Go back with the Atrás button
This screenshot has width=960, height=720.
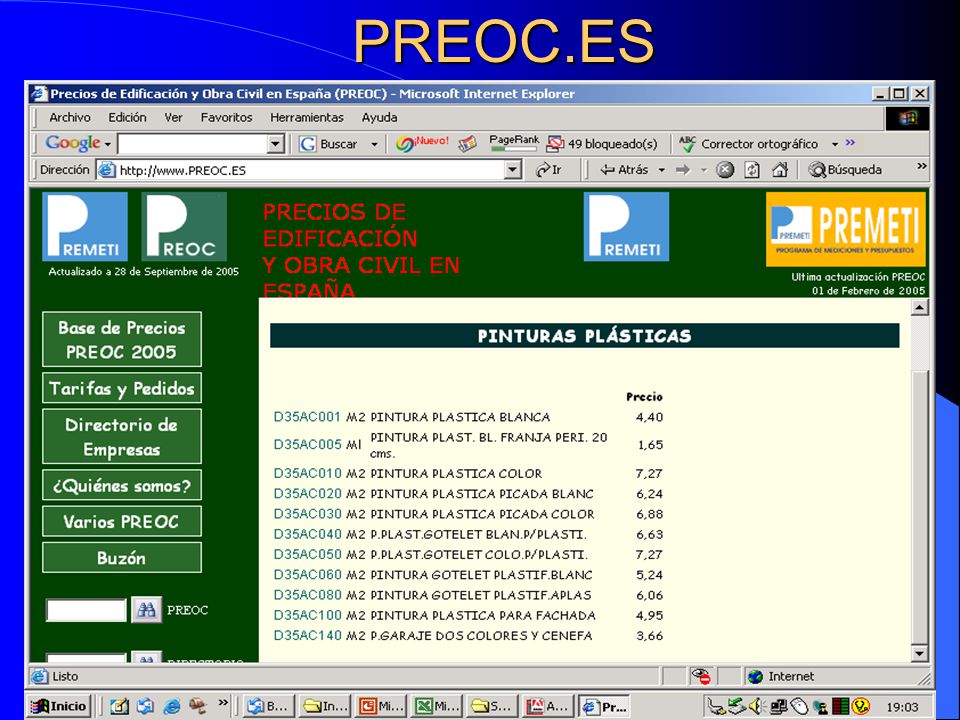623,170
